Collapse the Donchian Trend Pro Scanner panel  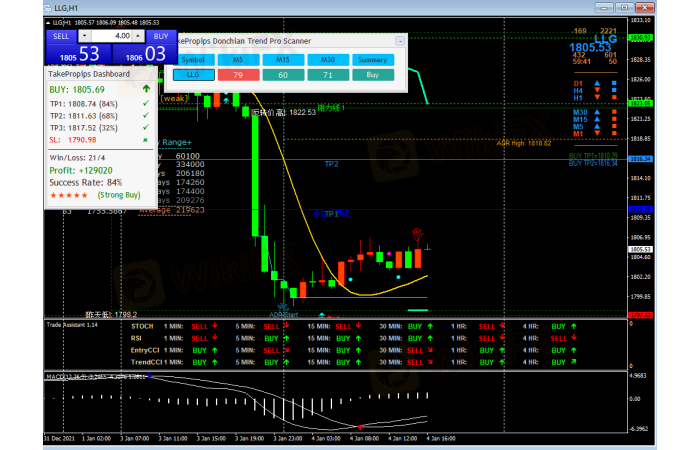399,41
